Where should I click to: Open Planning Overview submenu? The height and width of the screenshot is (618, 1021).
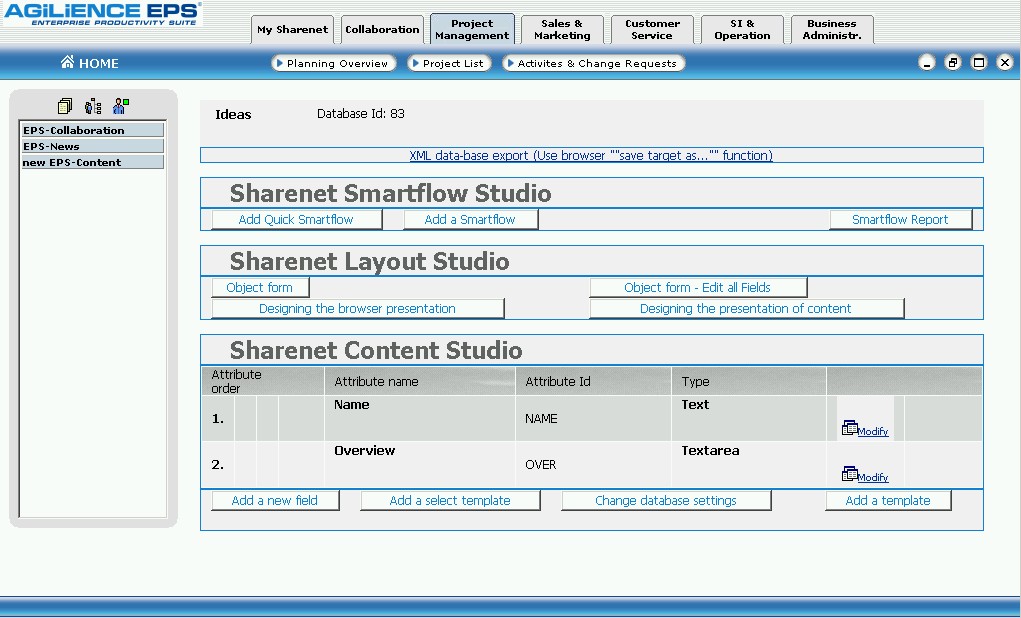click(x=331, y=63)
